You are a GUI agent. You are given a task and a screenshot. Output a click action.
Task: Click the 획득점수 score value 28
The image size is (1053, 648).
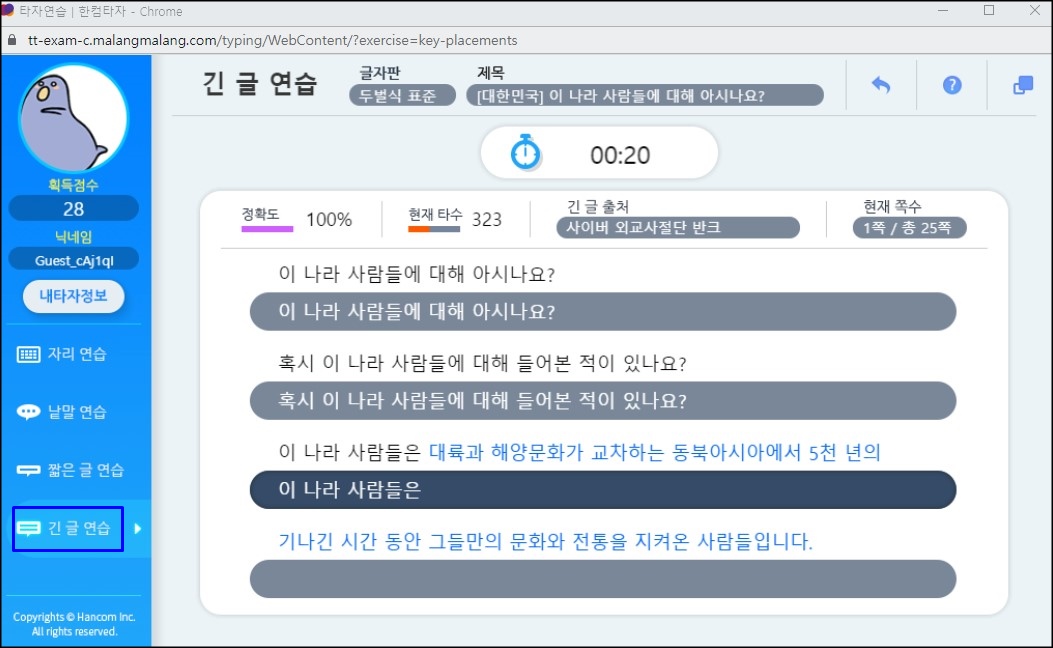73,209
